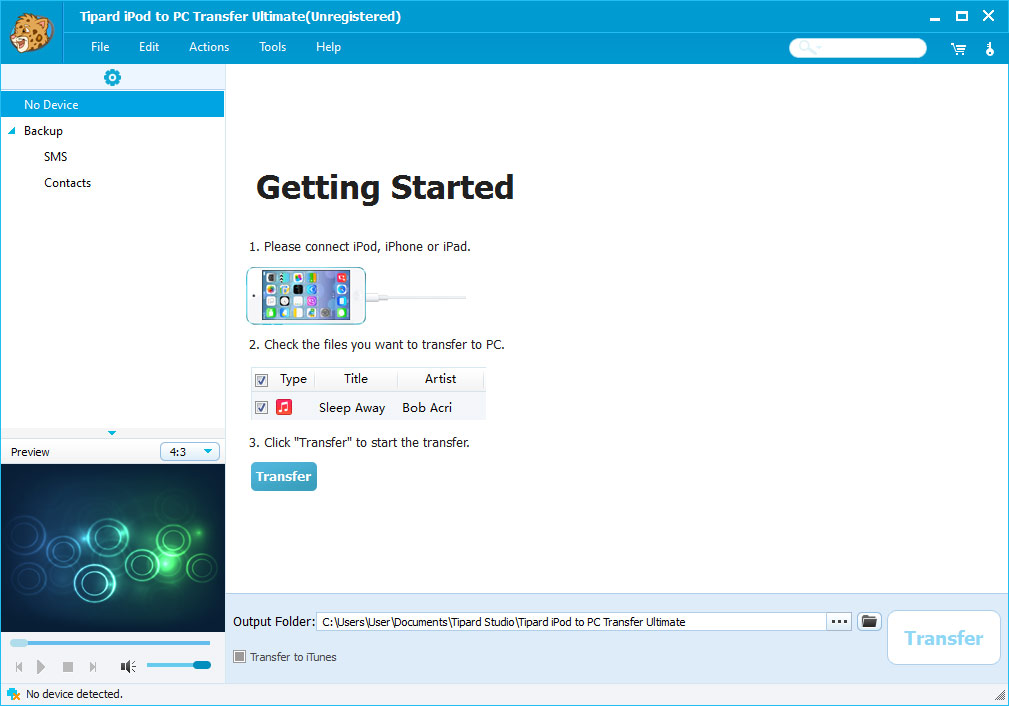Click the play button in preview
Screen dimensions: 1009x706
click(41, 667)
